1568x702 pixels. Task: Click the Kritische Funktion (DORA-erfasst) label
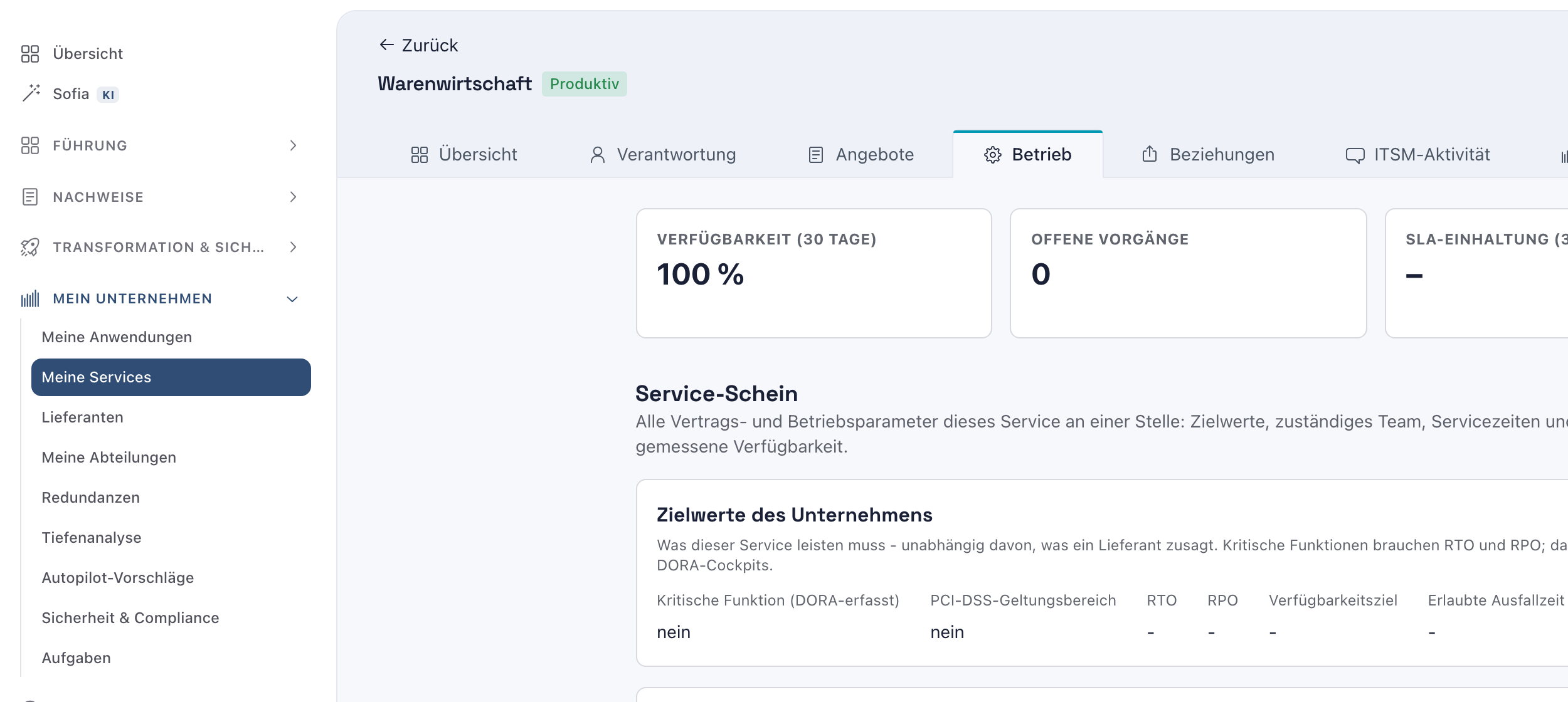pyautogui.click(x=778, y=600)
